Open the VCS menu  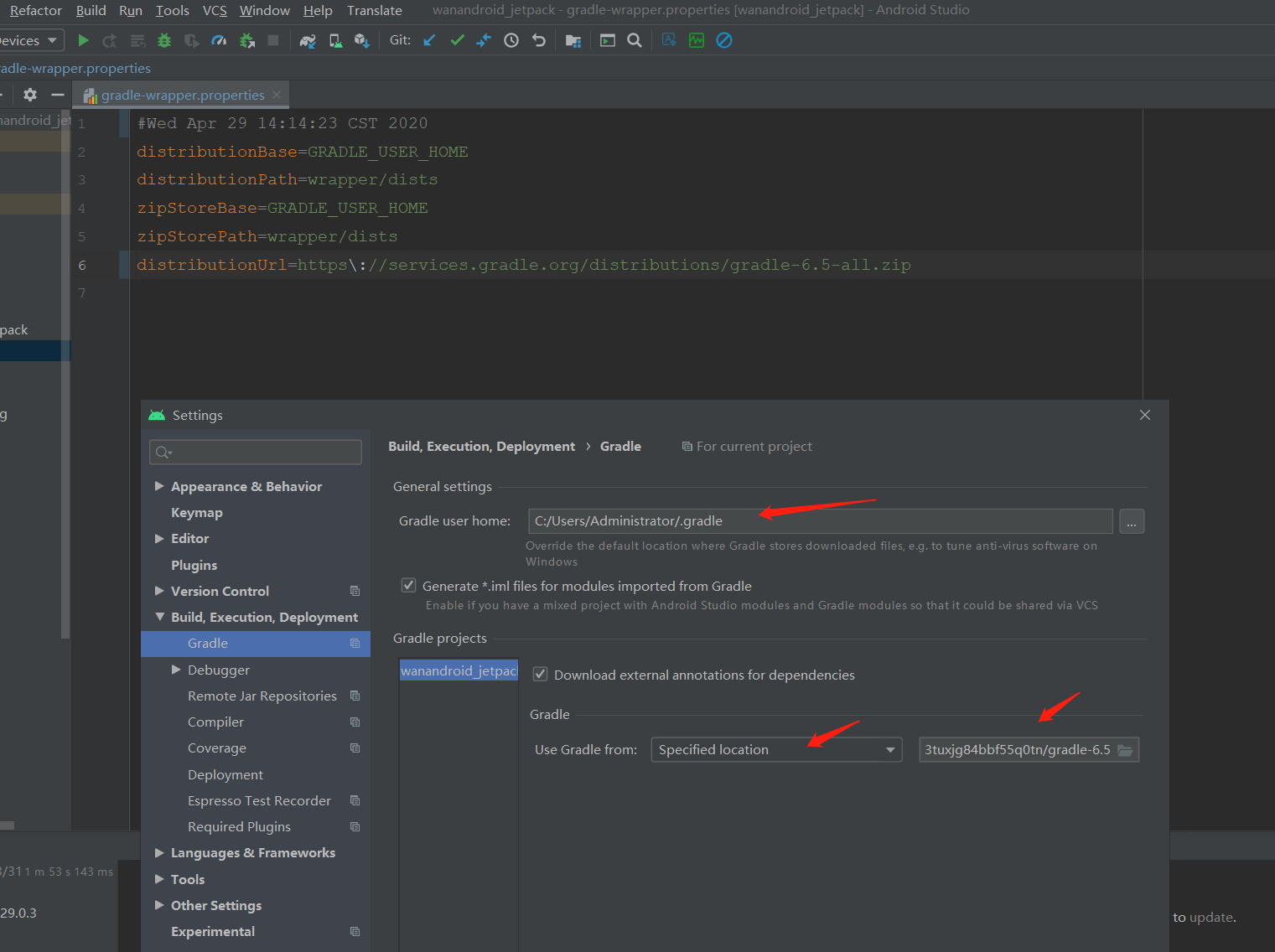[215, 10]
